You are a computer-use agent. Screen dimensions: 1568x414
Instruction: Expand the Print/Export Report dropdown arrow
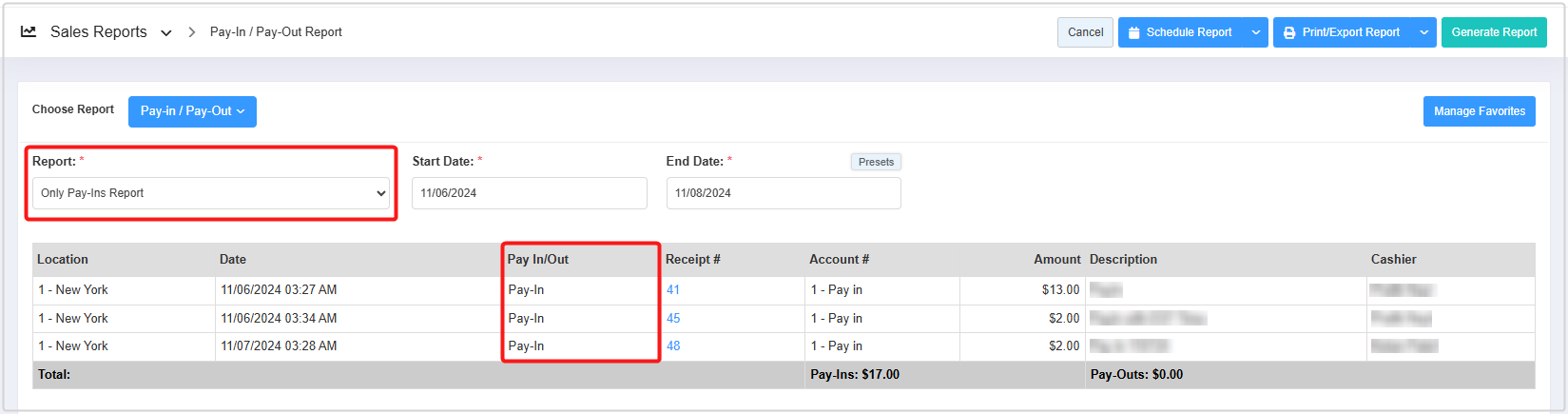(1423, 32)
